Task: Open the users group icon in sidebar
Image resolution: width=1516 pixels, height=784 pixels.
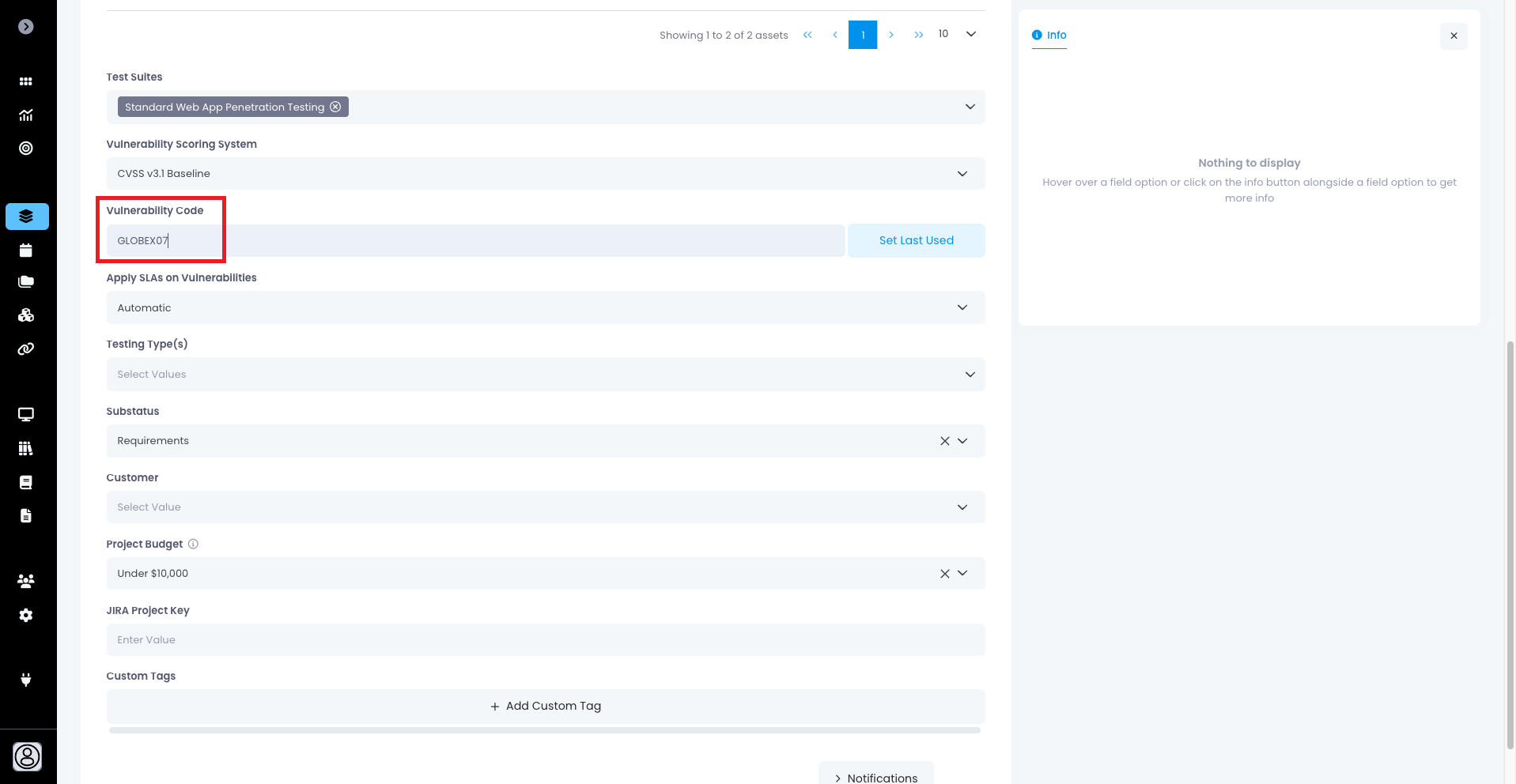Action: [x=26, y=581]
